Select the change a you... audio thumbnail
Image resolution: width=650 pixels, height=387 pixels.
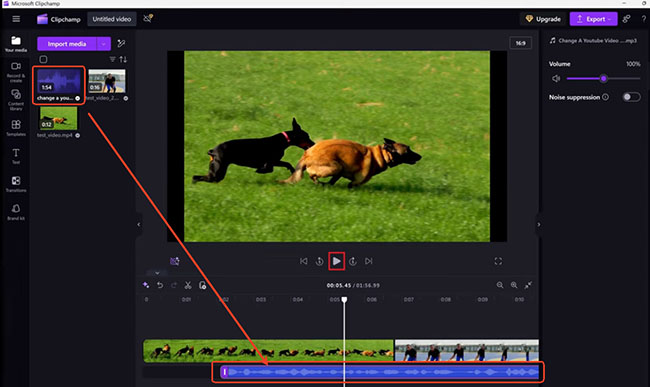[x=59, y=82]
